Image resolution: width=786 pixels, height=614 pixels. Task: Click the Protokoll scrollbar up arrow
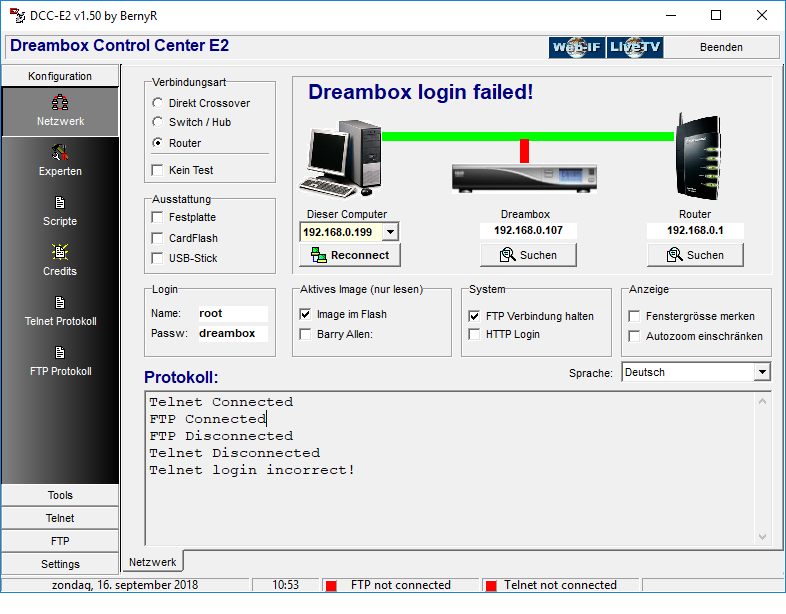pos(762,401)
